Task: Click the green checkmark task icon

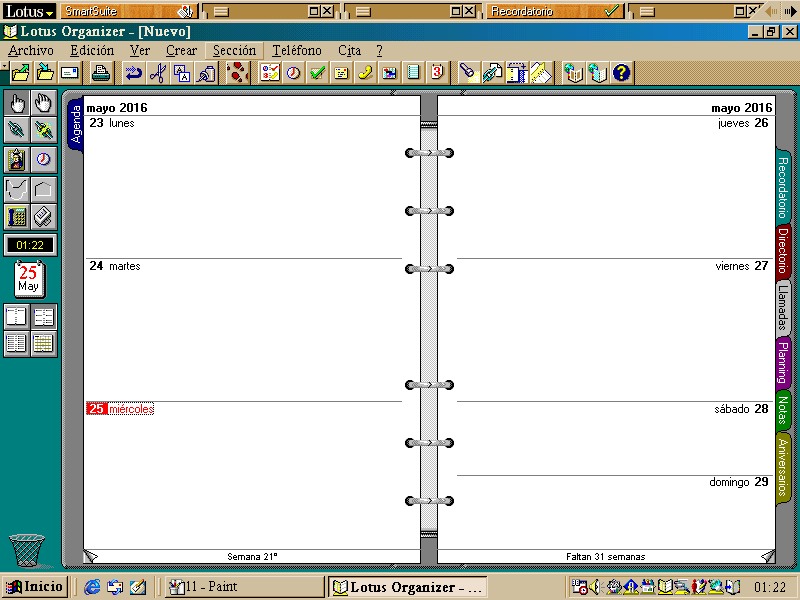Action: [317, 72]
